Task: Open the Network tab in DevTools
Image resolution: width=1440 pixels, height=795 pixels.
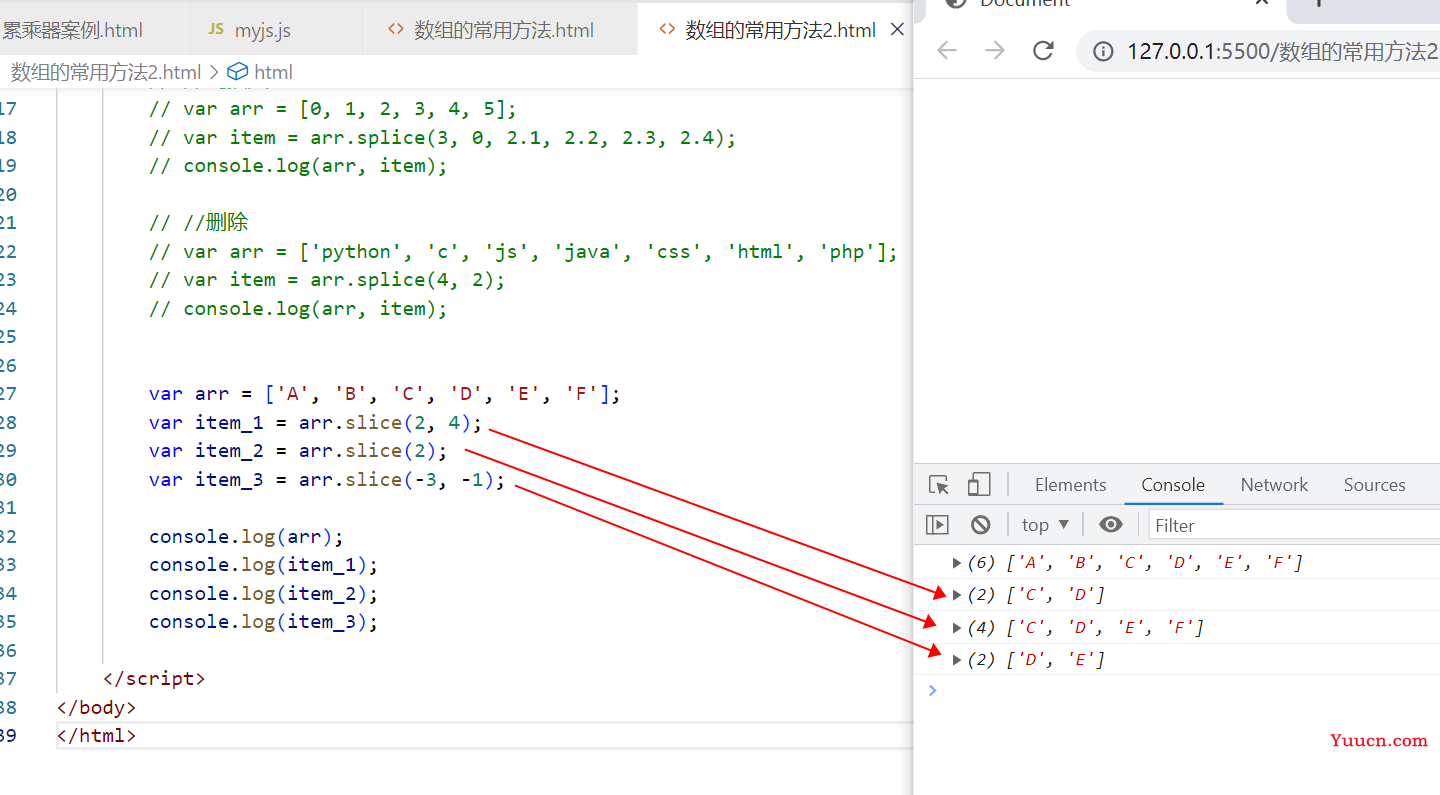Action: tap(1275, 485)
